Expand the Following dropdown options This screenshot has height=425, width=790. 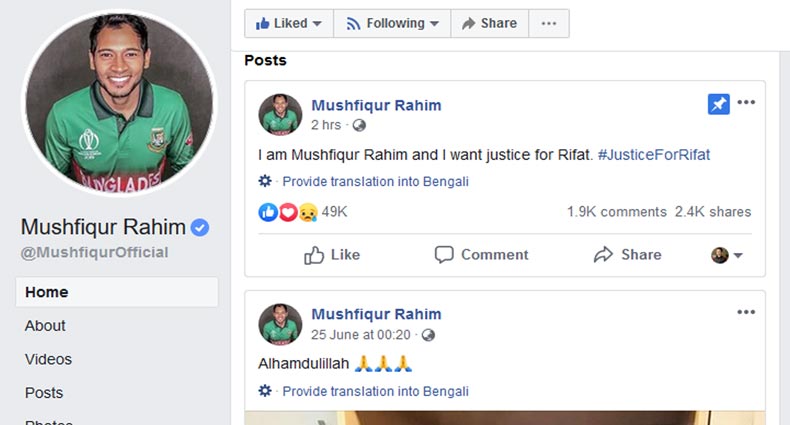click(392, 23)
